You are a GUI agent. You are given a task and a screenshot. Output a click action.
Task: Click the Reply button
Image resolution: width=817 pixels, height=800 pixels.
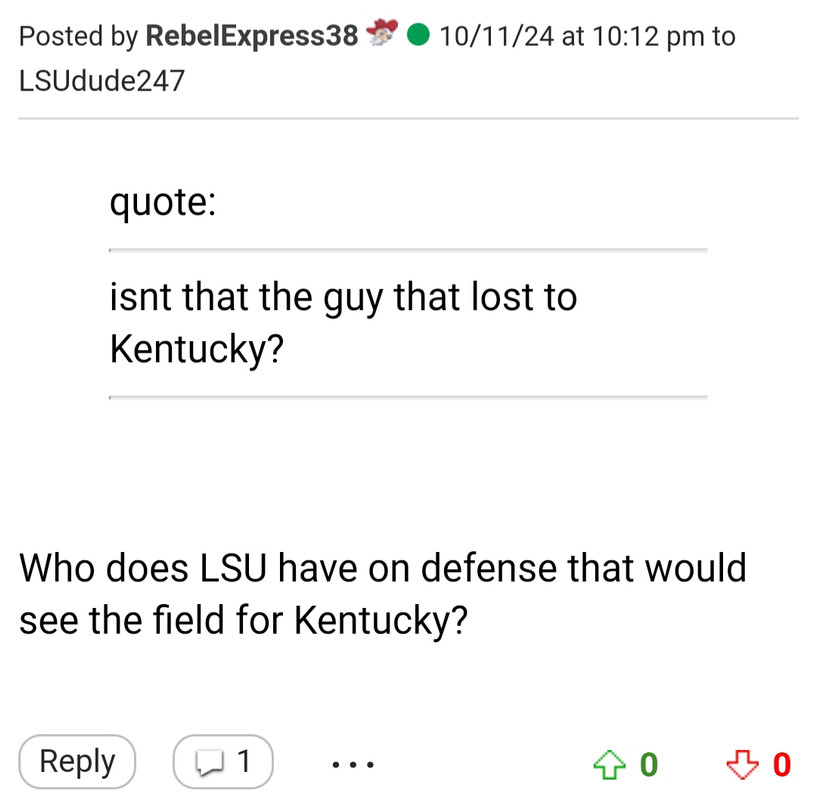[77, 761]
